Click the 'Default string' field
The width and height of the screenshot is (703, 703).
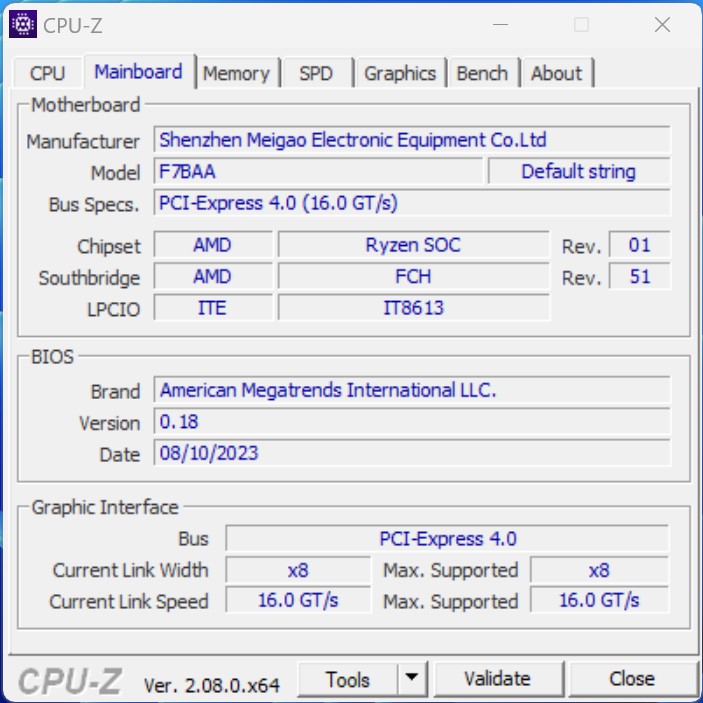578,171
